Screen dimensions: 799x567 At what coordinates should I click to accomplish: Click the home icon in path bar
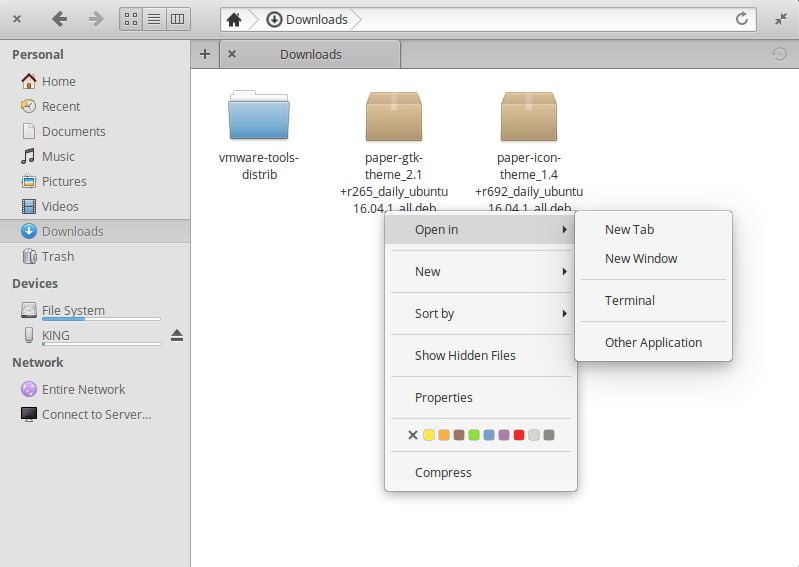(234, 20)
